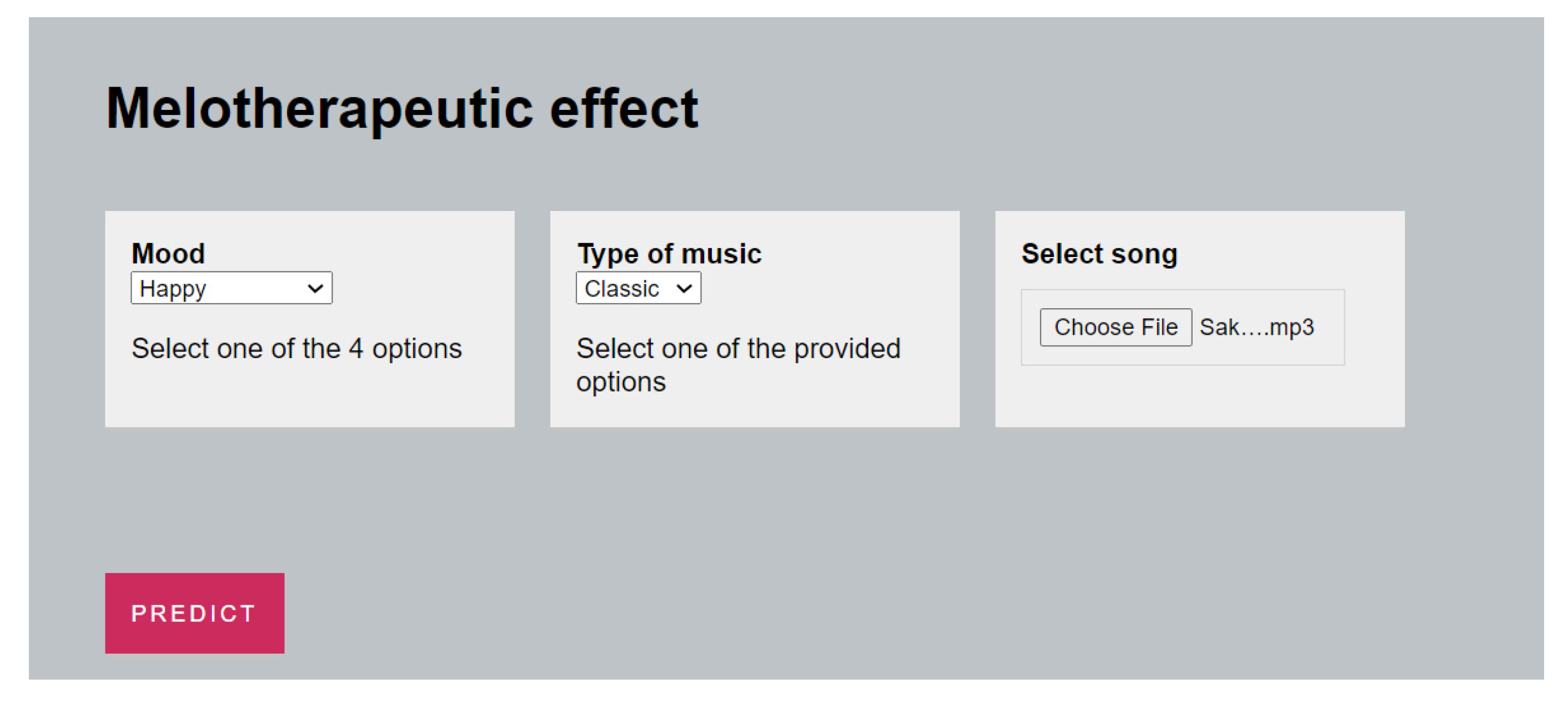Screen dimensions: 1568x704
Task: Click the Mood label
Action: [x=169, y=254]
